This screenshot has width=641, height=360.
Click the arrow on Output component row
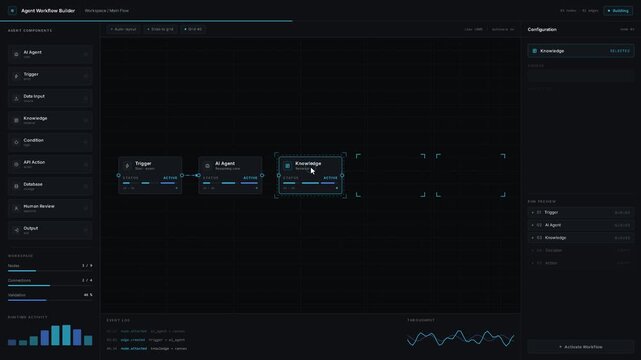coord(86,230)
